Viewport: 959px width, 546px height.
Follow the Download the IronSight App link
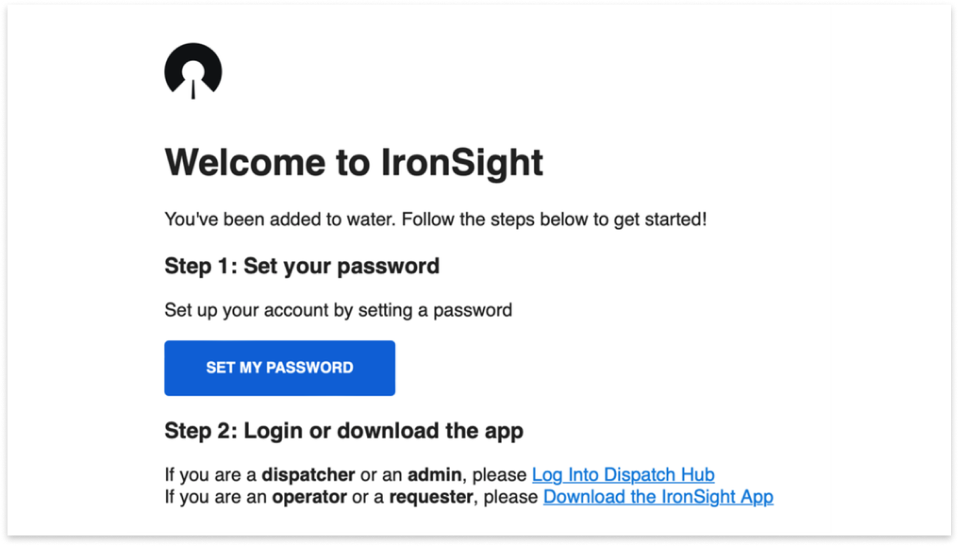tap(658, 496)
